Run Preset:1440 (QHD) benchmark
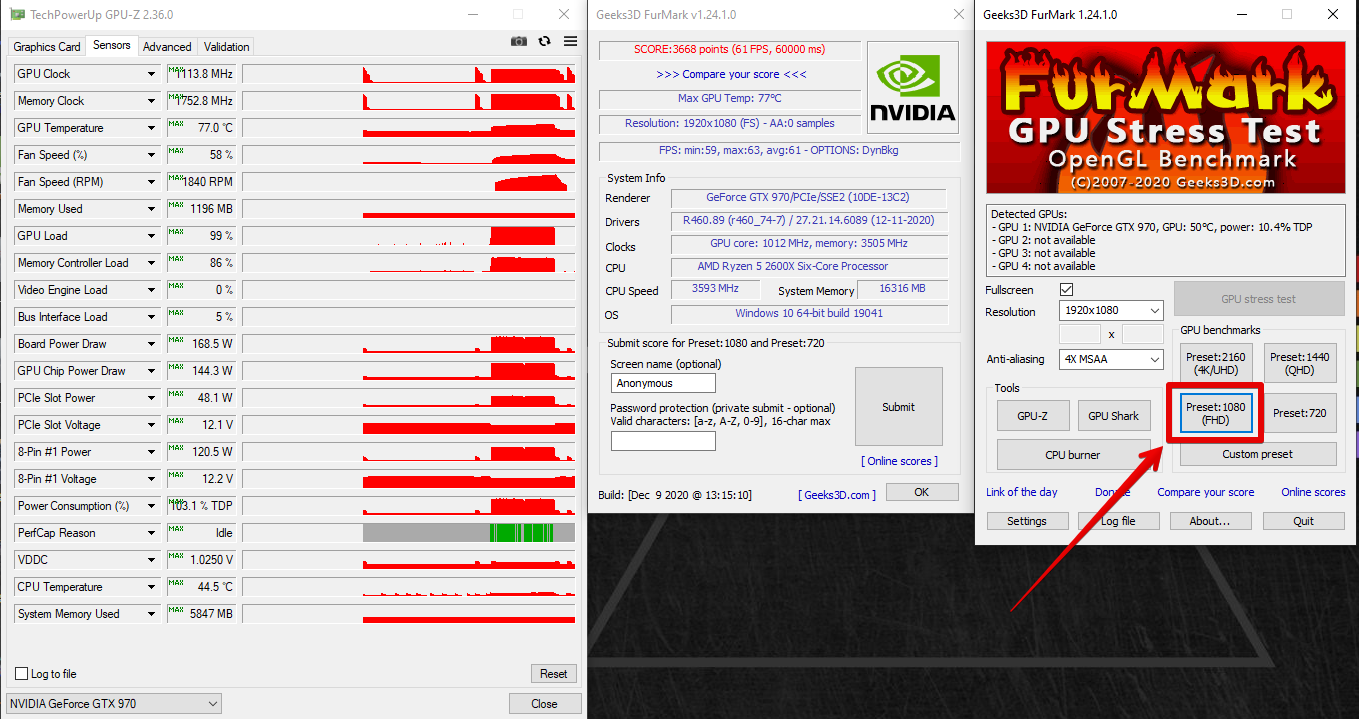1359x719 pixels. point(1300,364)
